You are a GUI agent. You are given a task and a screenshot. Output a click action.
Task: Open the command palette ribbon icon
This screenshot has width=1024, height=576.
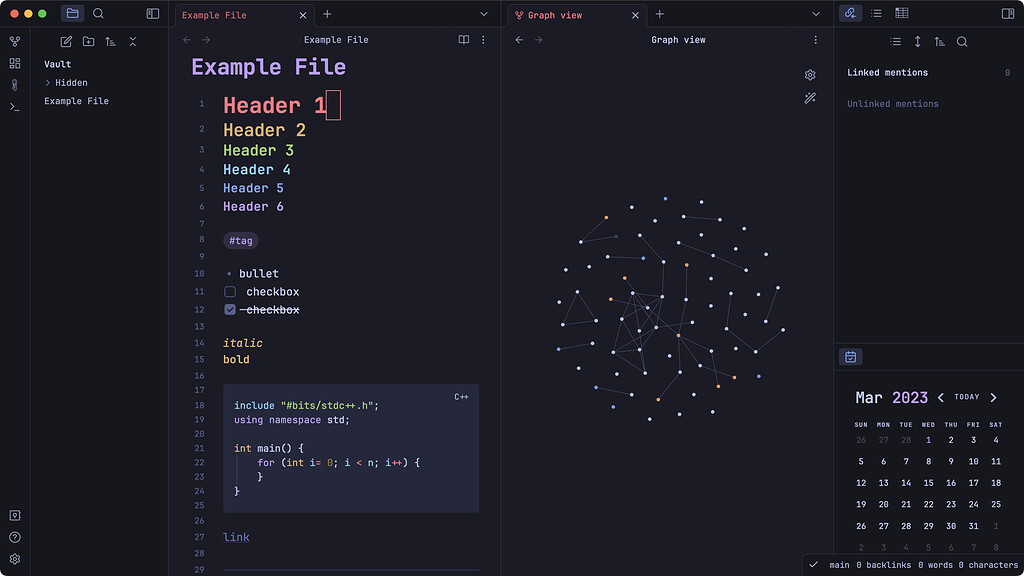point(14,107)
